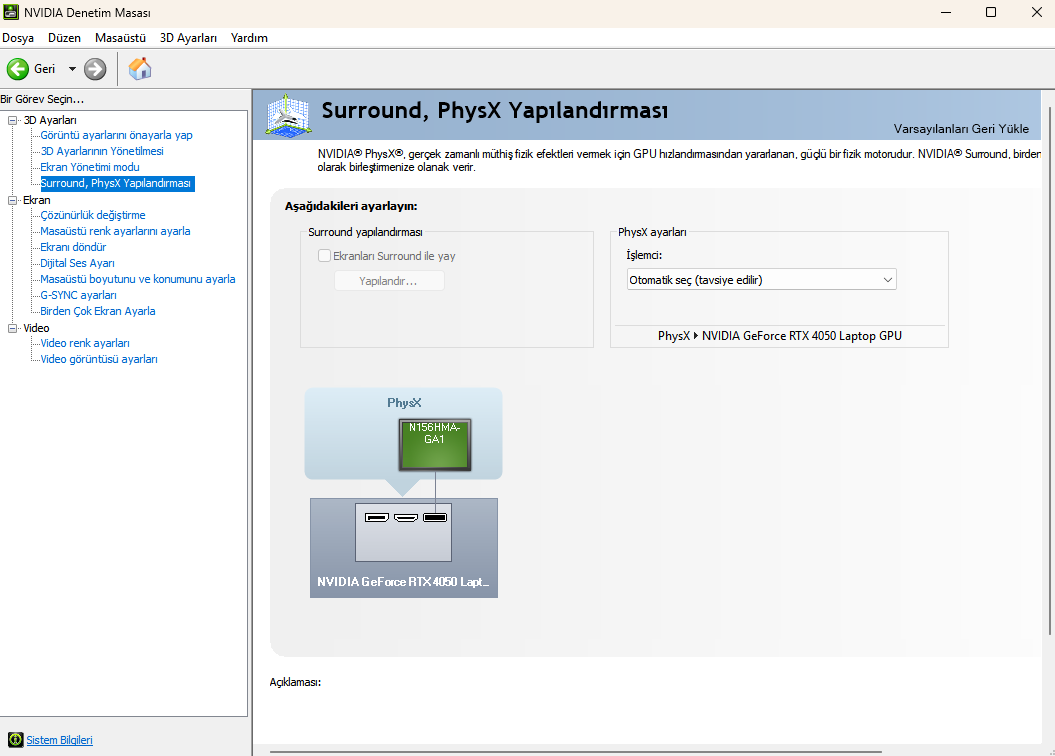Open the 3D Ayarları menu

[188, 38]
